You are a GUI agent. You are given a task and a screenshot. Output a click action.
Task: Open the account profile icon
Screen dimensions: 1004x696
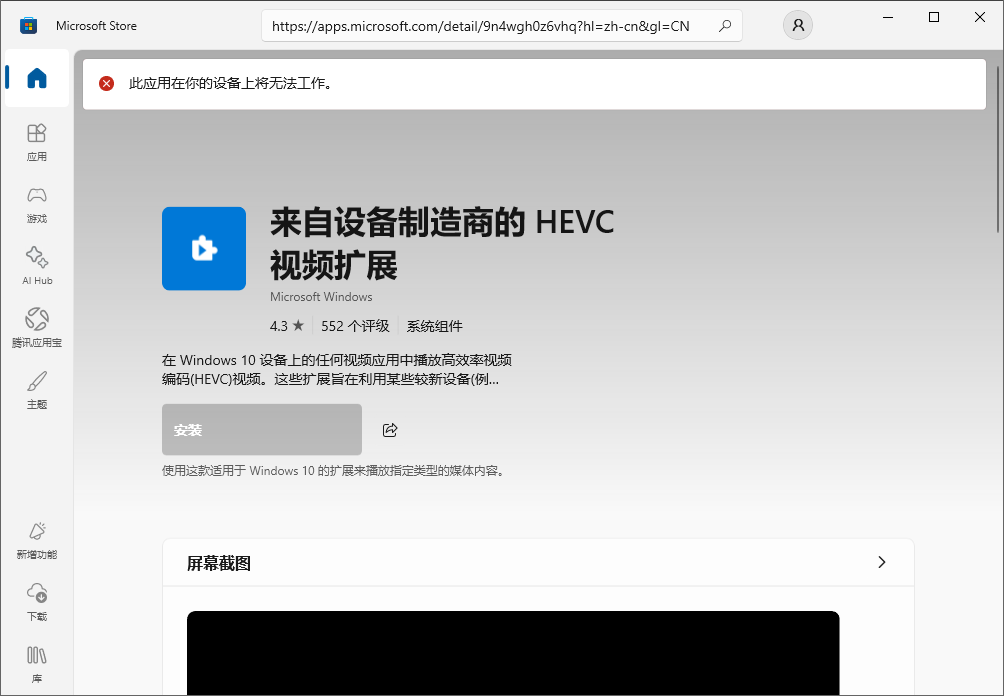tap(797, 25)
